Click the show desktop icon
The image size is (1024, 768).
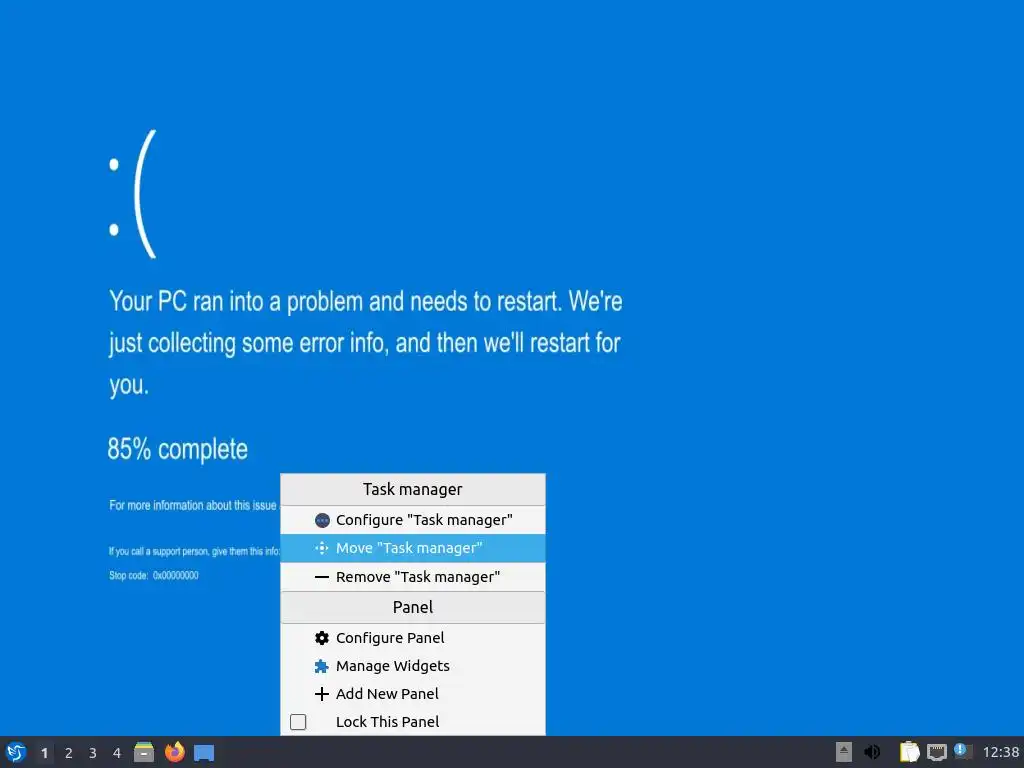[x=204, y=753]
